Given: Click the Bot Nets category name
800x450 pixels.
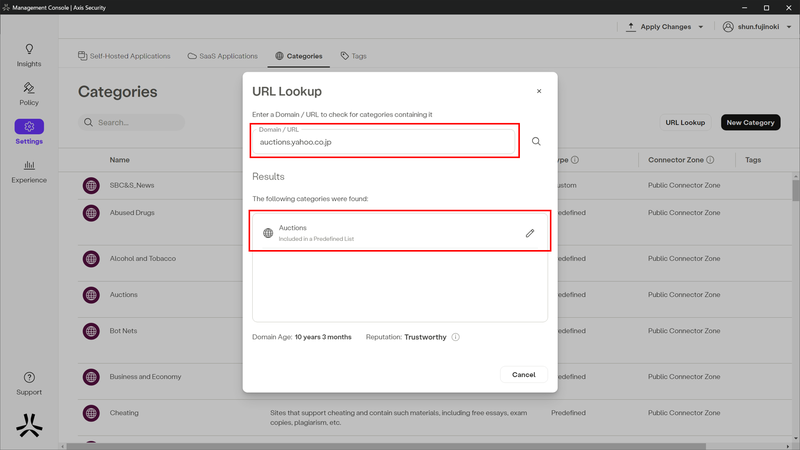Looking at the screenshot, I should tap(123, 331).
